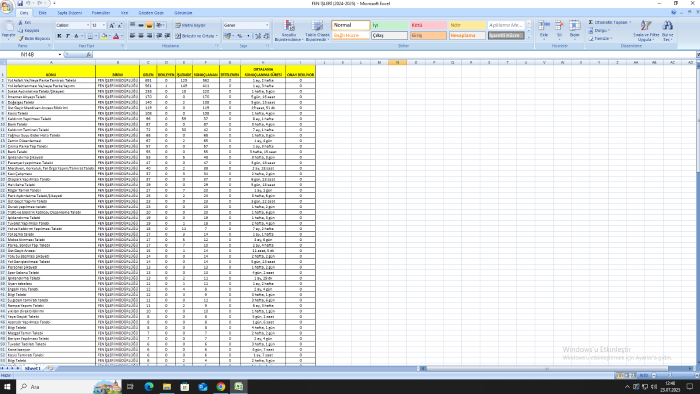Decrease indent in alignment group
This screenshot has width=700, height=394.
point(159,36)
